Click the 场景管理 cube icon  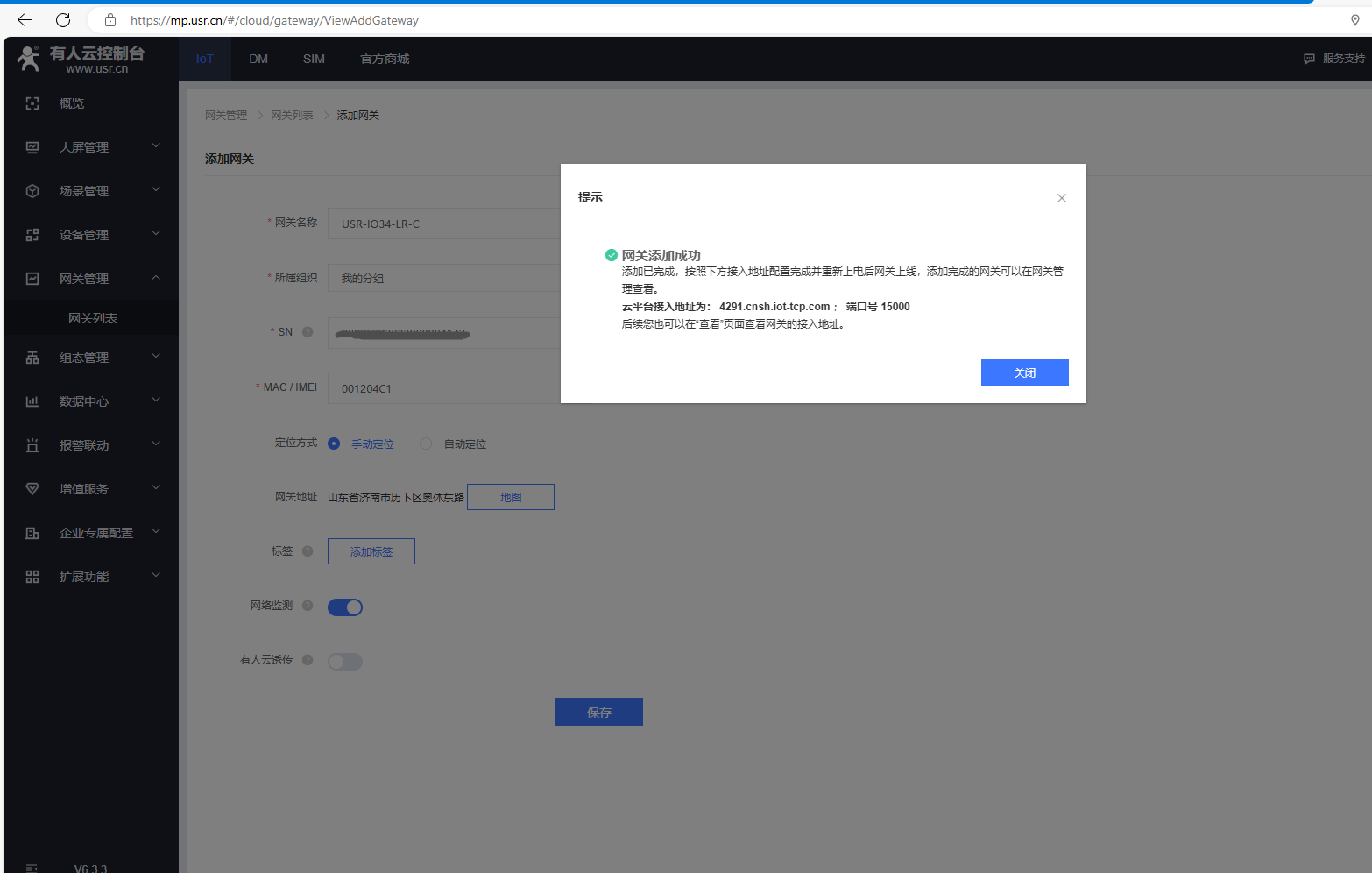click(x=32, y=191)
